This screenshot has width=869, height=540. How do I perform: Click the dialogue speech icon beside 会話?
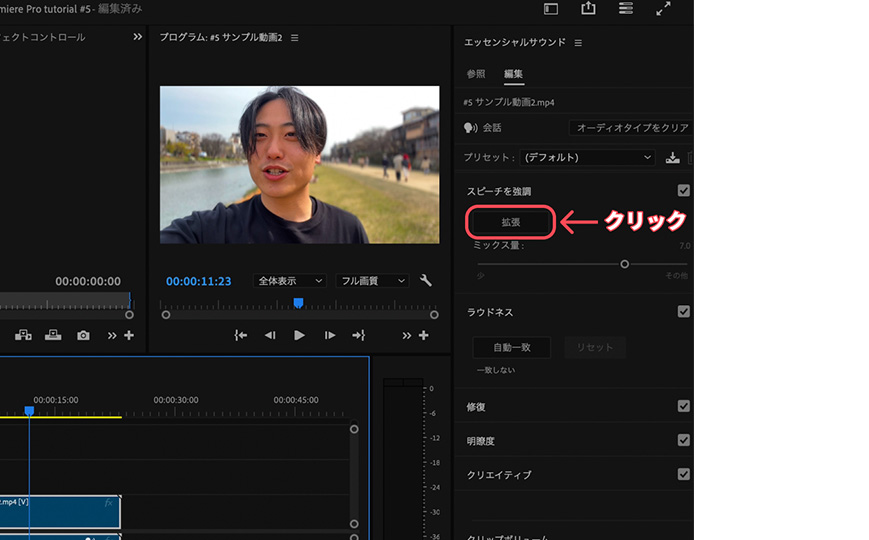tap(471, 128)
